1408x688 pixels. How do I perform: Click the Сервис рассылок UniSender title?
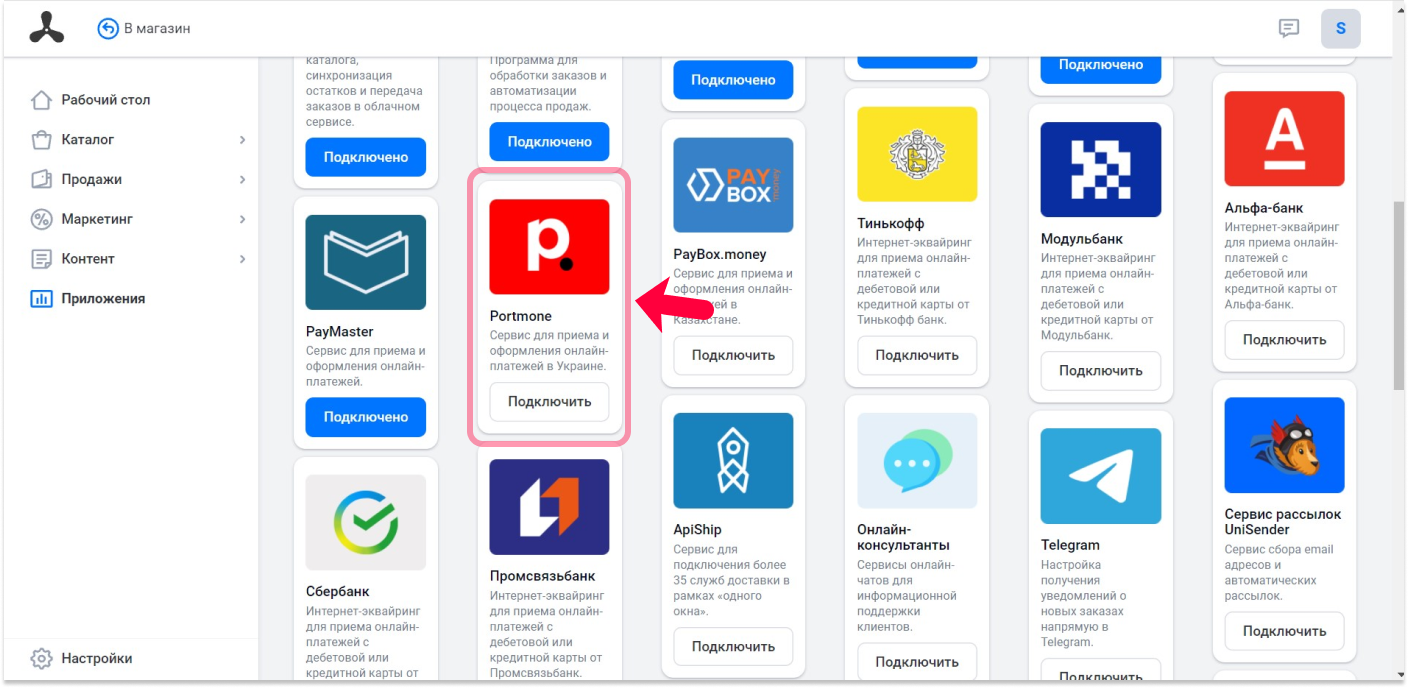[1283, 522]
